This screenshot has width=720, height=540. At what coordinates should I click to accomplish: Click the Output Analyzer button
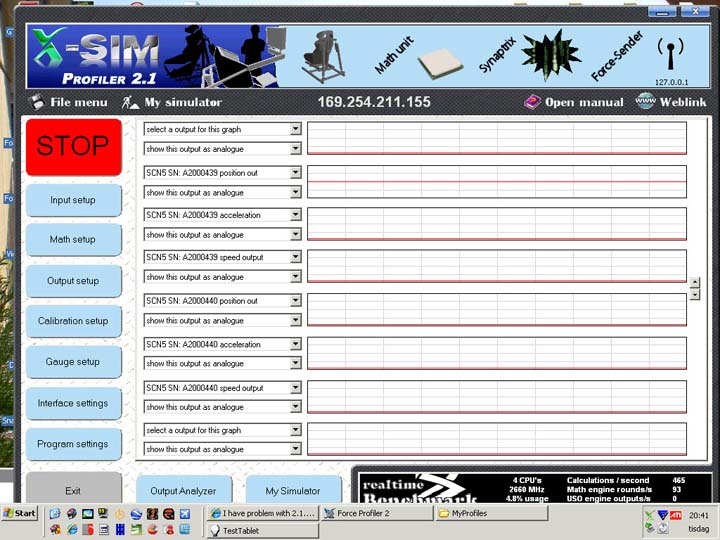coord(183,491)
